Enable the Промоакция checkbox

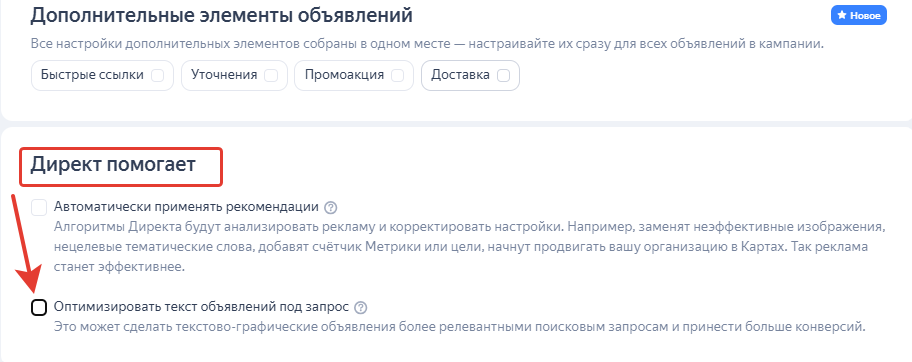click(398, 76)
